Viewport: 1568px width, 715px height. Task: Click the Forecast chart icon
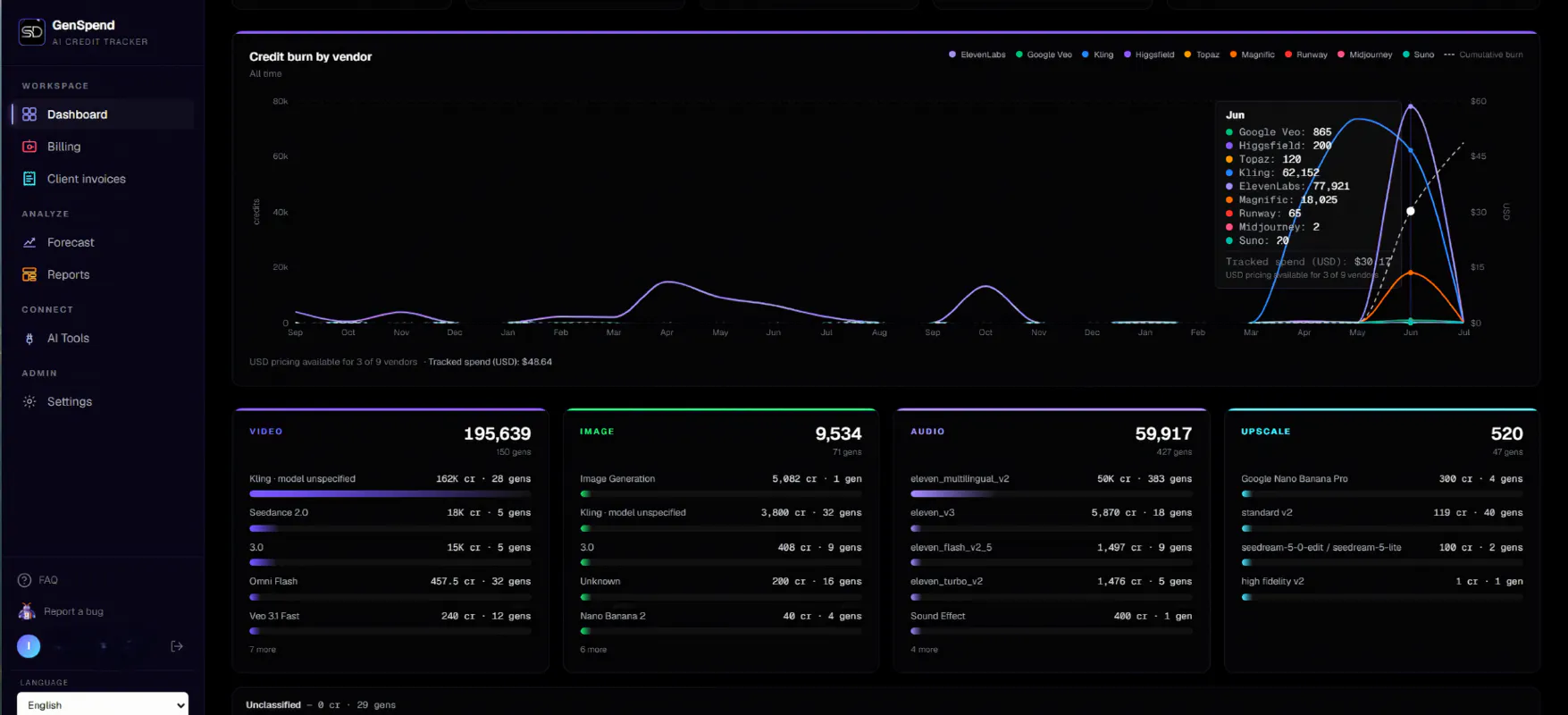point(29,242)
